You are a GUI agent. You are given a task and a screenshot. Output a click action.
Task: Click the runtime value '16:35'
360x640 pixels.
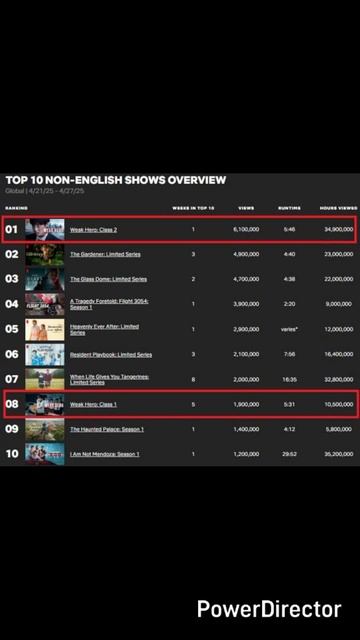(x=289, y=380)
